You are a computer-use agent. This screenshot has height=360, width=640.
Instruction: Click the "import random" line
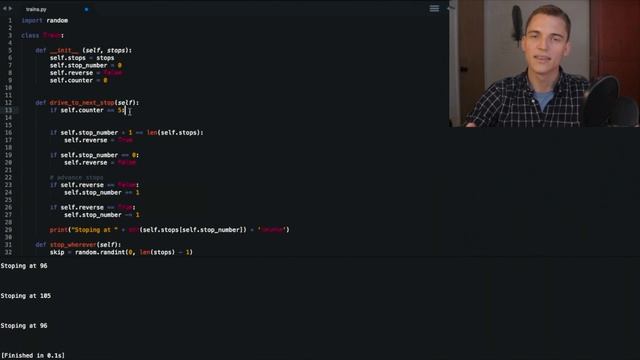point(44,20)
